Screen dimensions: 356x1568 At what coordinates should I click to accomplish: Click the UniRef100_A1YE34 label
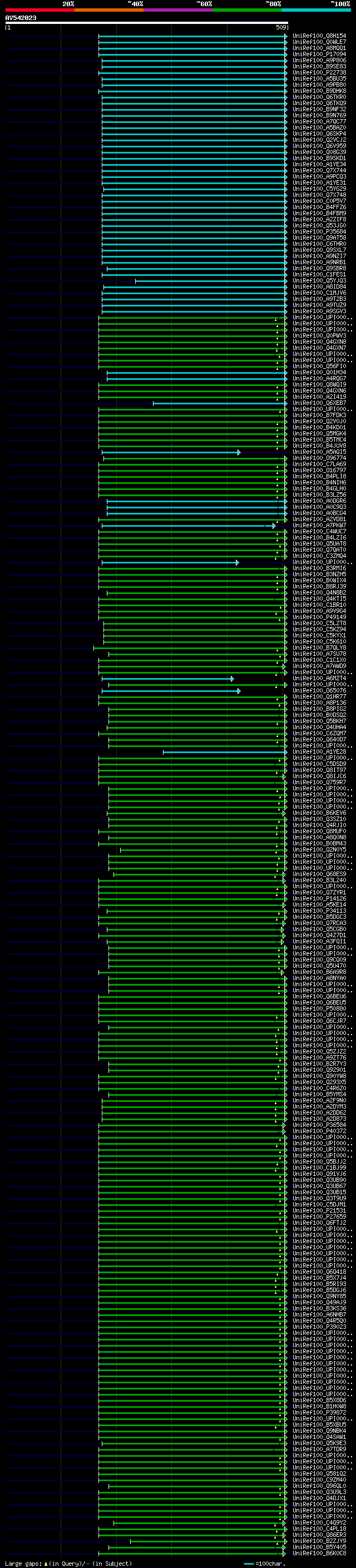[x=319, y=164]
